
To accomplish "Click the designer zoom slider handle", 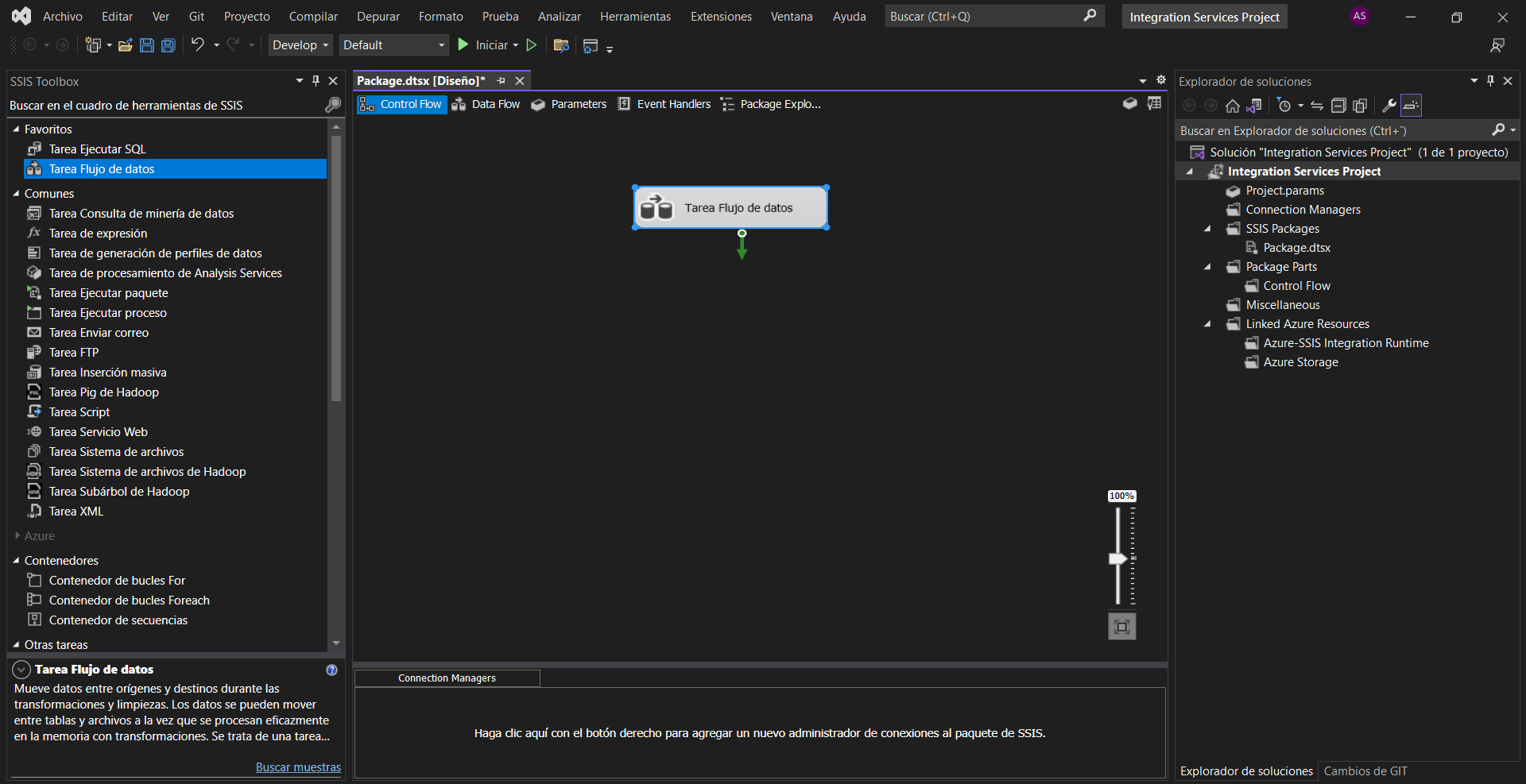I will [1117, 558].
